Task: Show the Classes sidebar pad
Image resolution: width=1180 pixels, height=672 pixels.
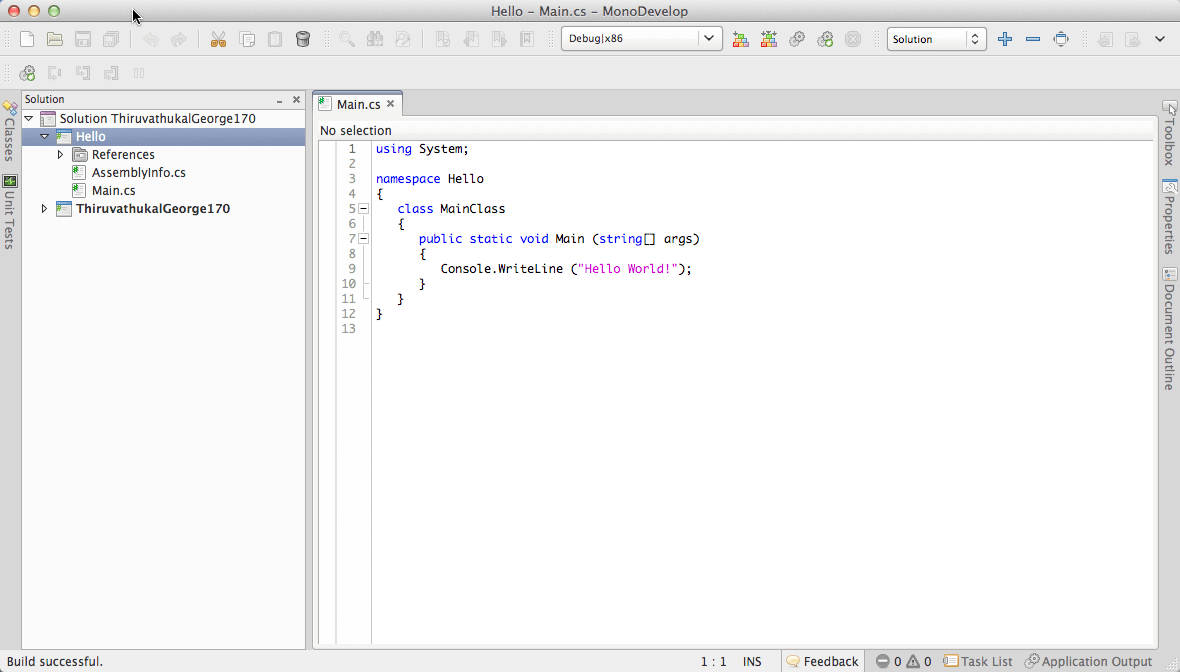Action: [9, 135]
